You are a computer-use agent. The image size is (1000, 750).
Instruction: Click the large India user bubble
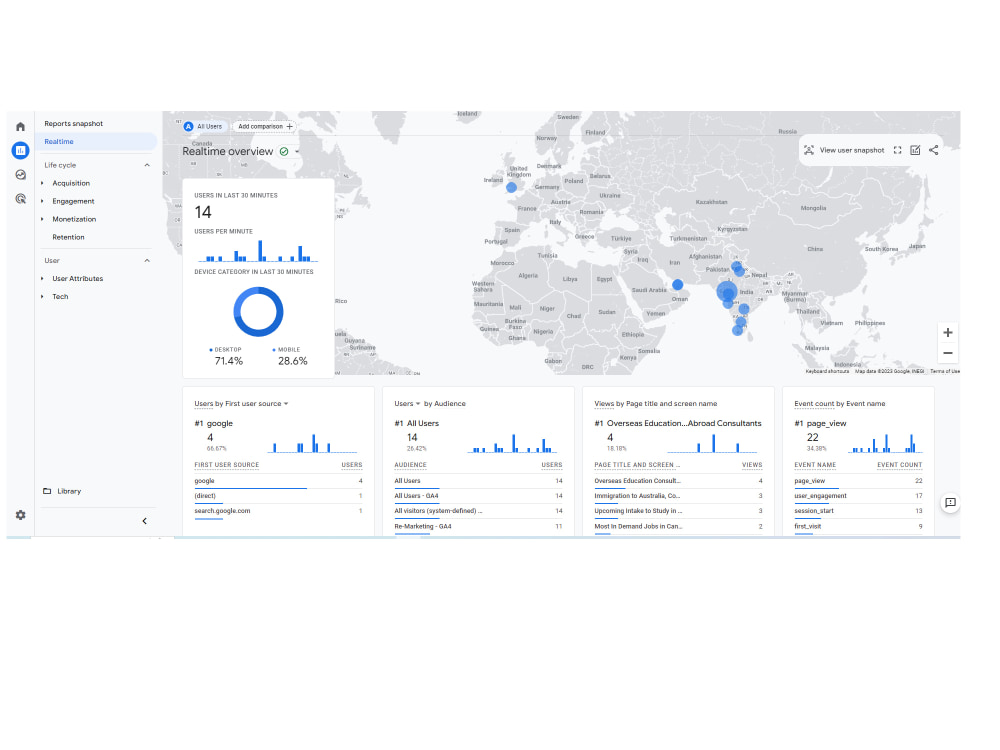tap(726, 291)
